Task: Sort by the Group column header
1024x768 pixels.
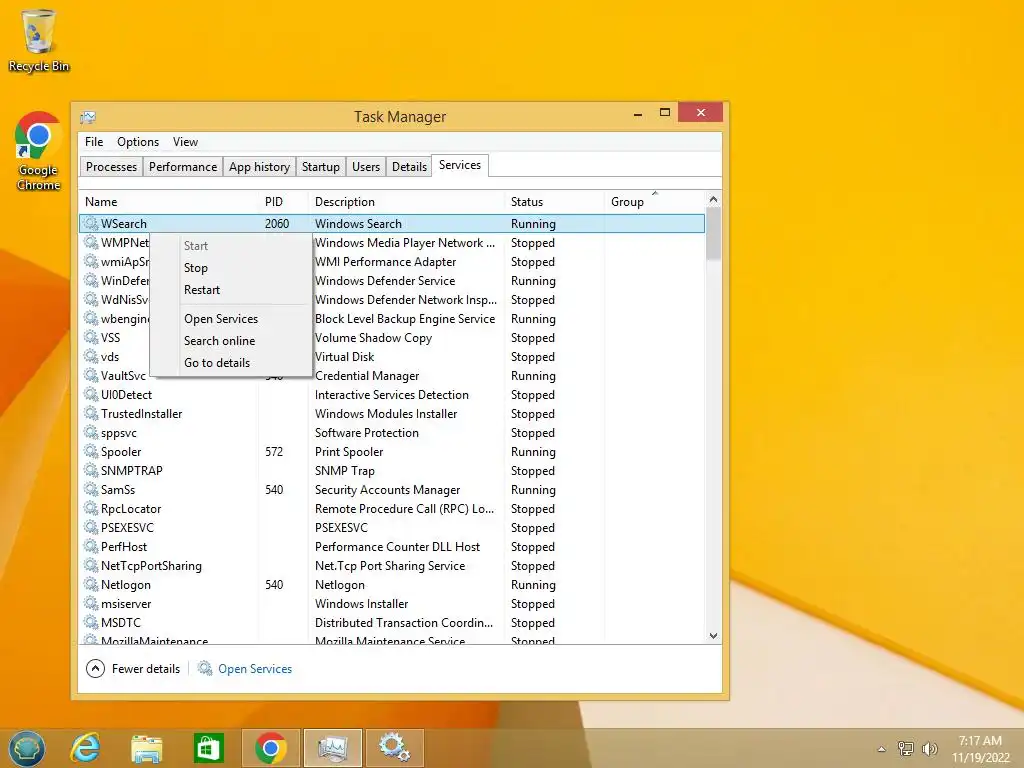Action: (654, 202)
